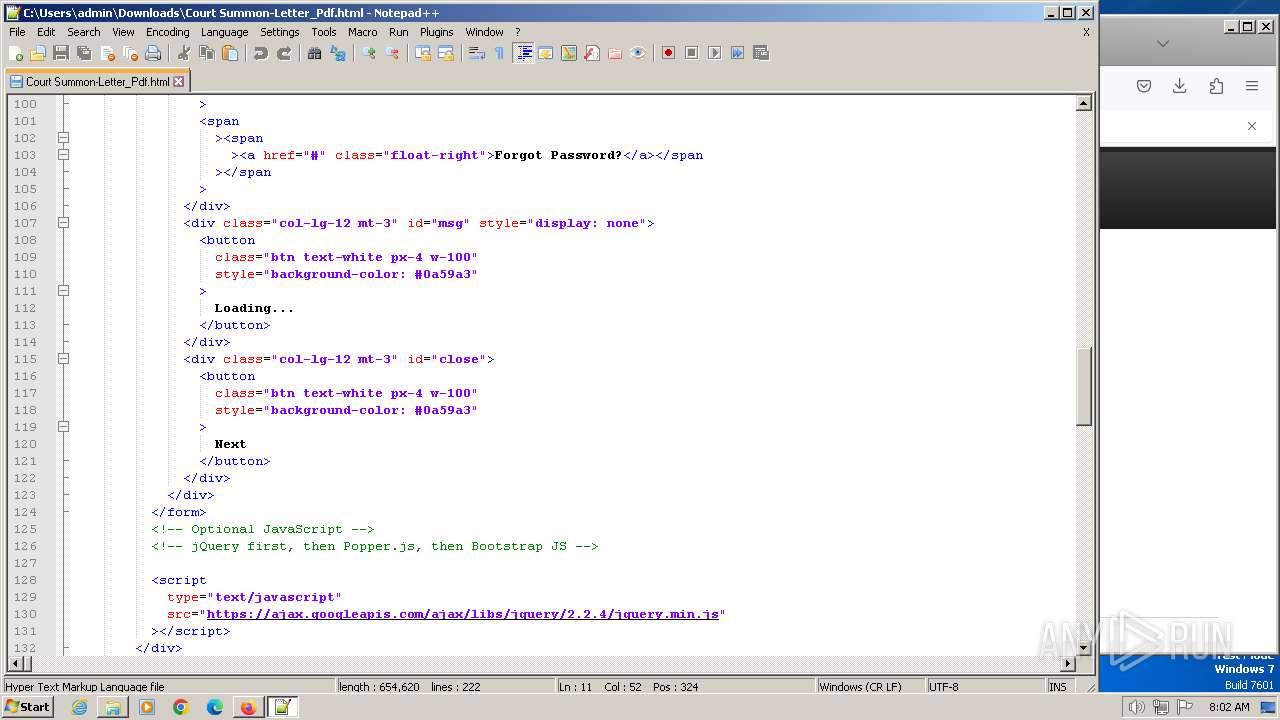
Task: Save current recorded macro icon
Action: coord(760,53)
